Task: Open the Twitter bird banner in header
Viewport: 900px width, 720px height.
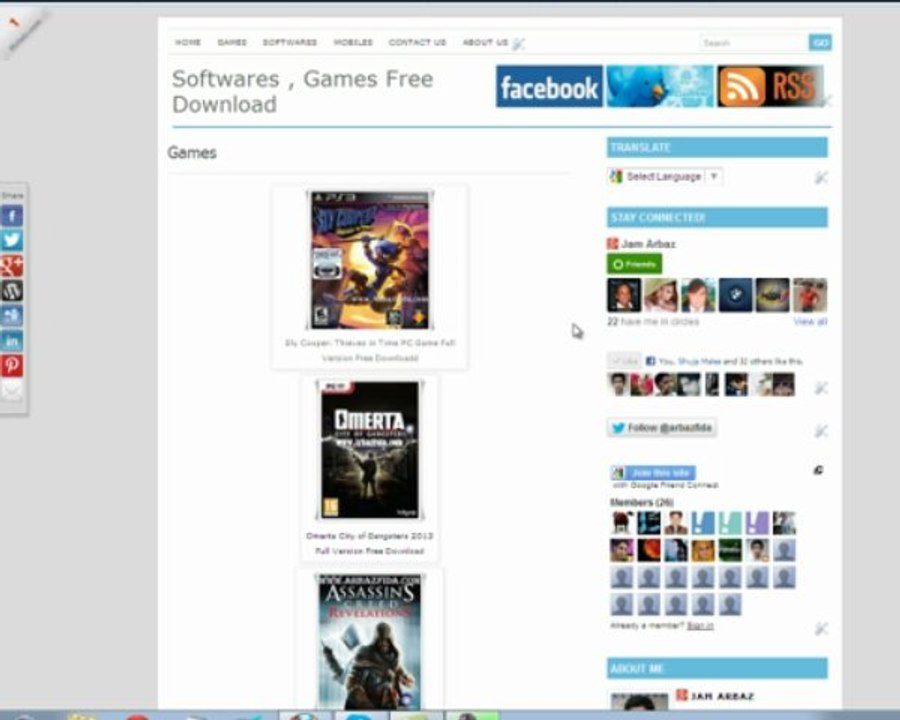Action: (660, 87)
